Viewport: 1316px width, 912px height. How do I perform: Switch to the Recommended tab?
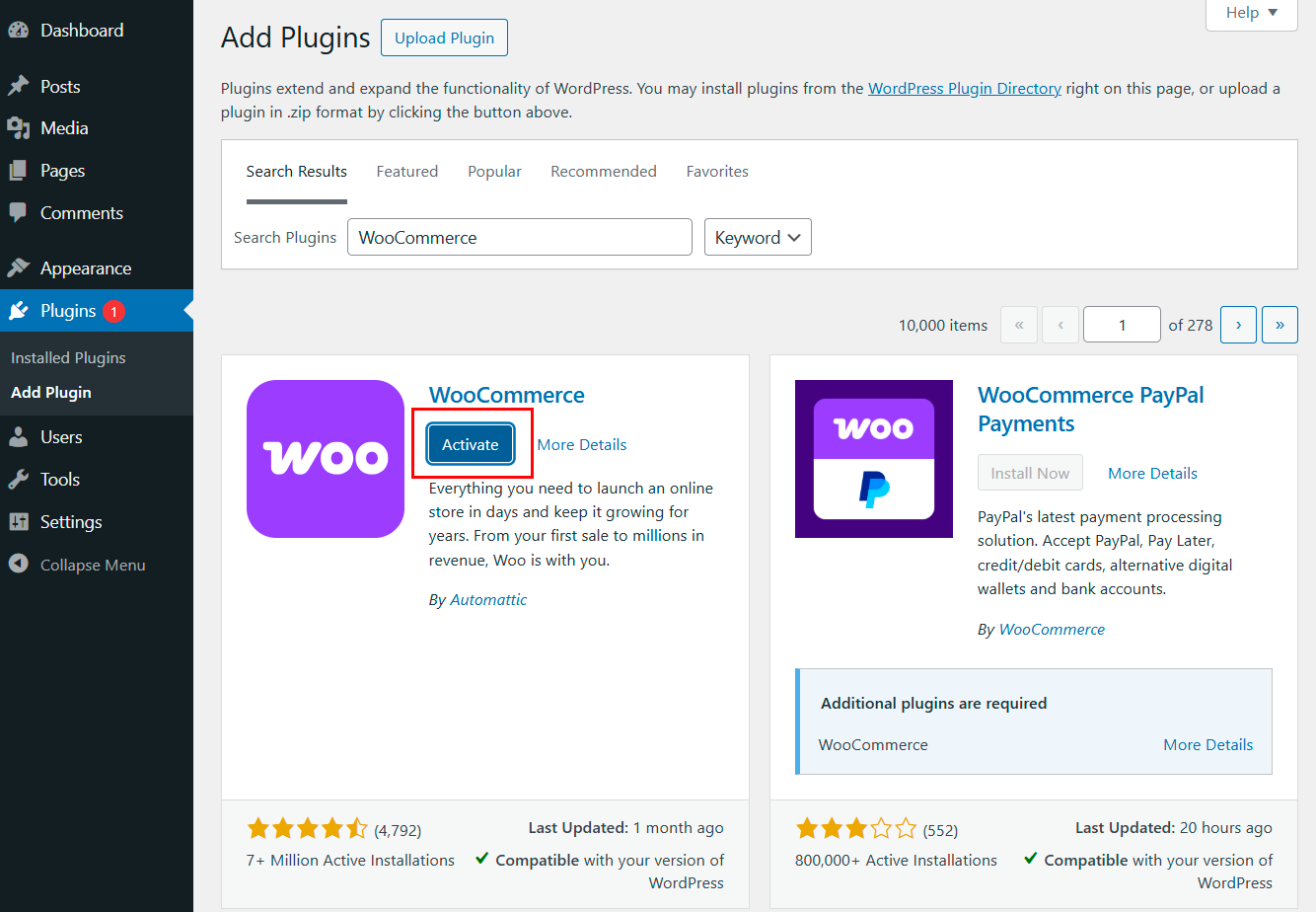(x=604, y=172)
